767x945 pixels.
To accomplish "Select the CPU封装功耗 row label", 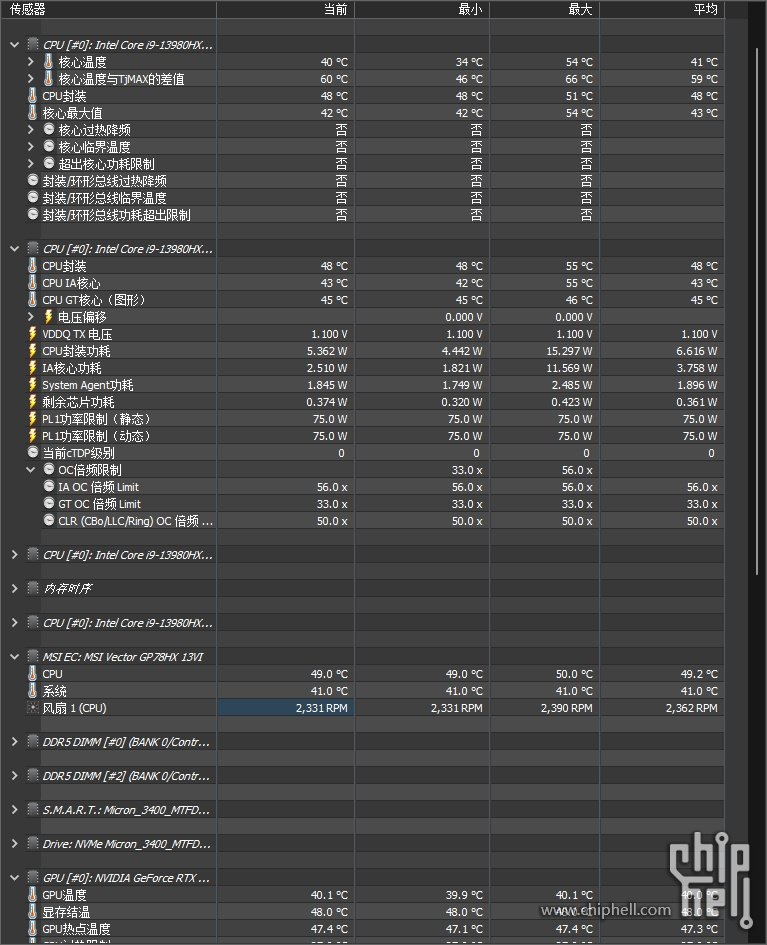I will (x=77, y=351).
